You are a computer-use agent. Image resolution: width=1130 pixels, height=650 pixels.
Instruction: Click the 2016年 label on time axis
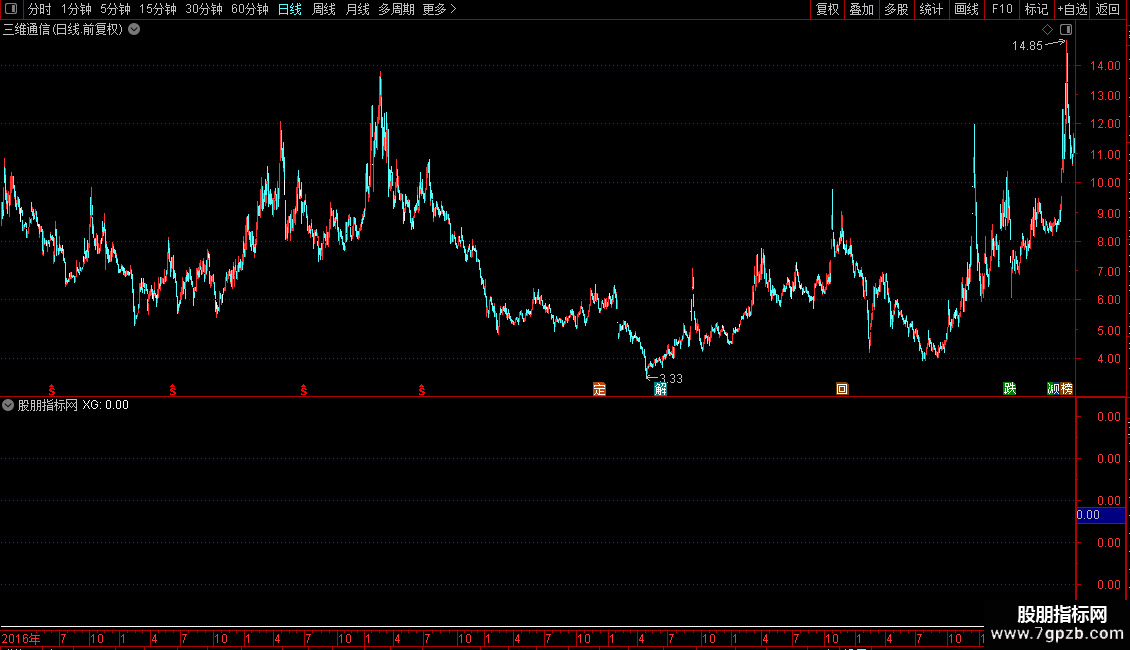pos(21,638)
